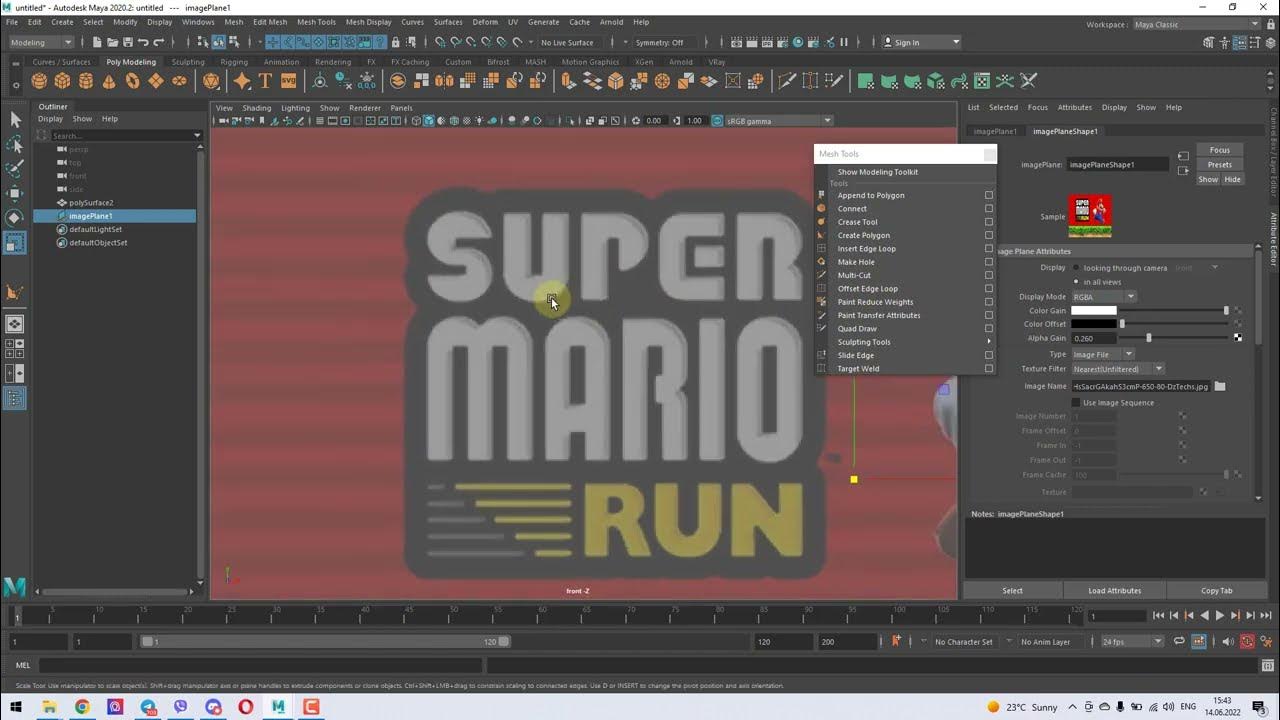Create a polygon plane from the shelf

point(156,81)
